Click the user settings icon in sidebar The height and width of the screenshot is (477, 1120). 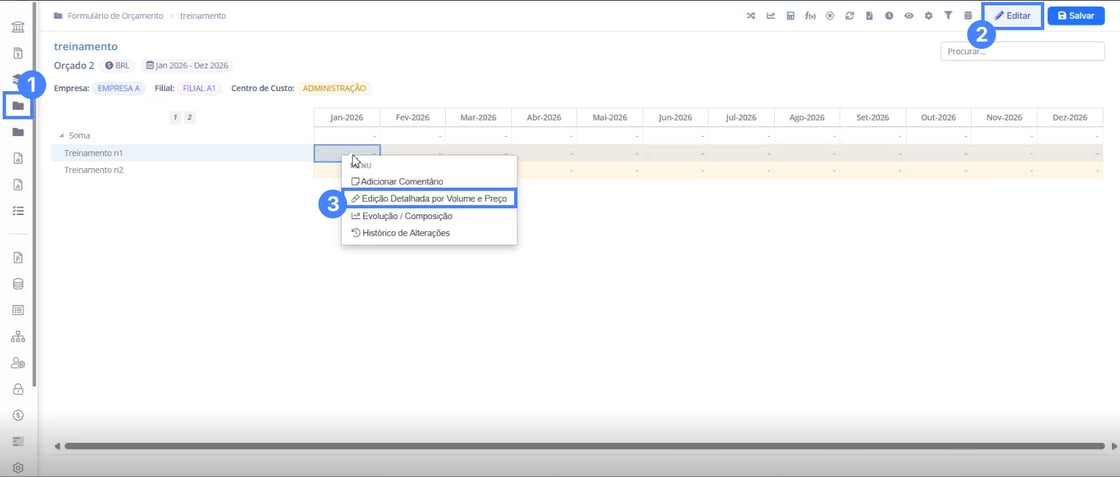pyautogui.click(x=18, y=363)
